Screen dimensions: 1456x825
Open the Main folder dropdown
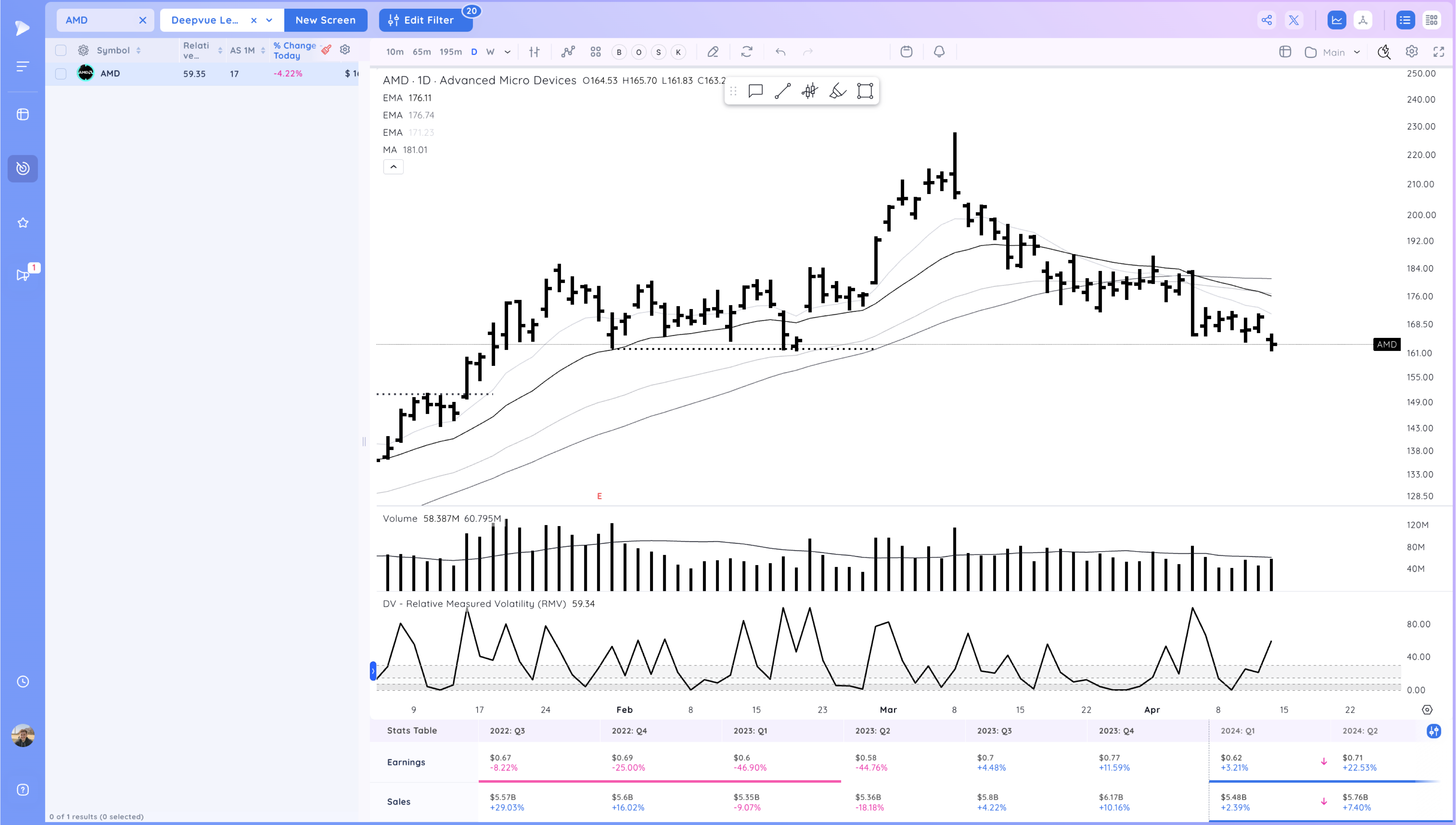click(1332, 52)
